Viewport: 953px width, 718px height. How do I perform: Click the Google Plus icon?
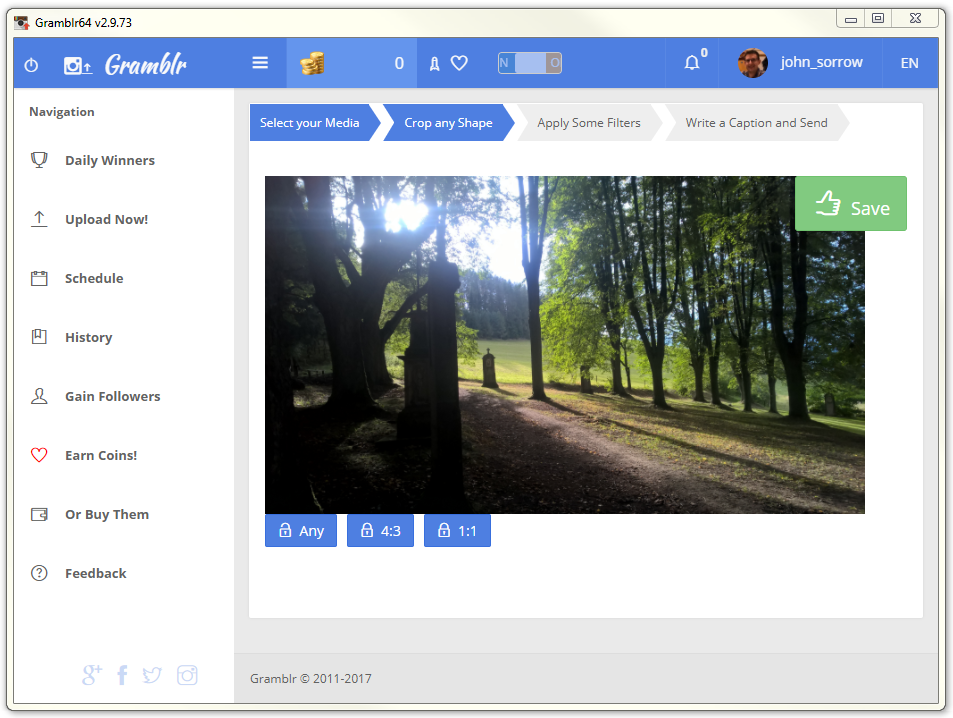pyautogui.click(x=92, y=675)
